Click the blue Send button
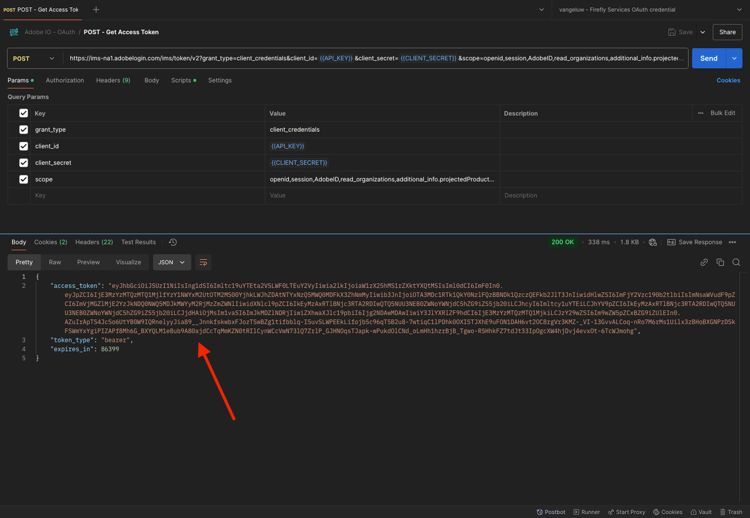This screenshot has width=750, height=518. [709, 58]
